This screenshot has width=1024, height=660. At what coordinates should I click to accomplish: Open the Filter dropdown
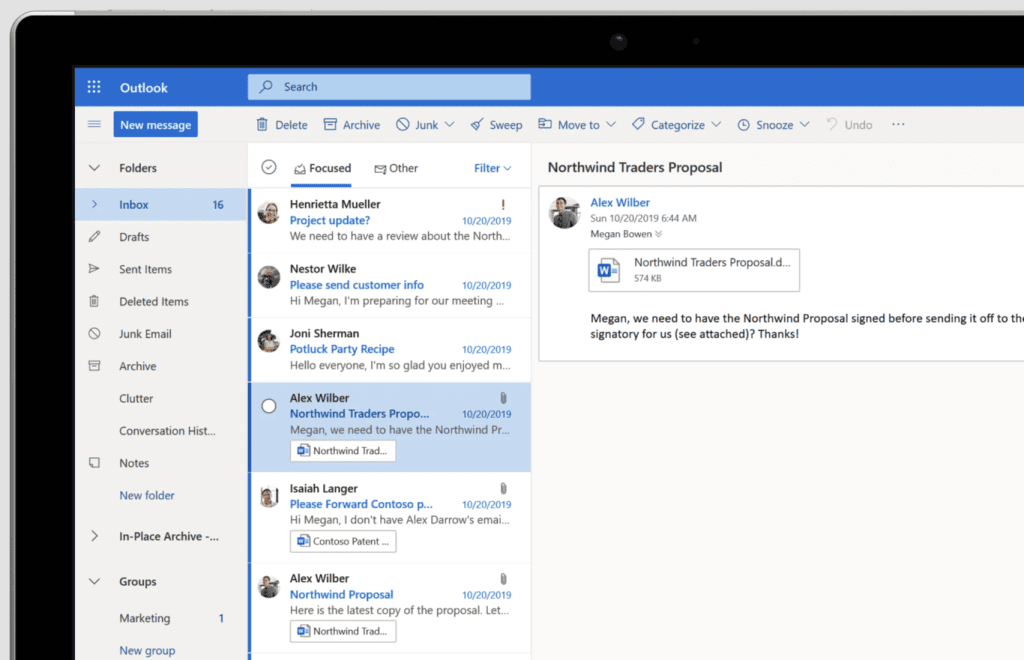click(x=492, y=168)
